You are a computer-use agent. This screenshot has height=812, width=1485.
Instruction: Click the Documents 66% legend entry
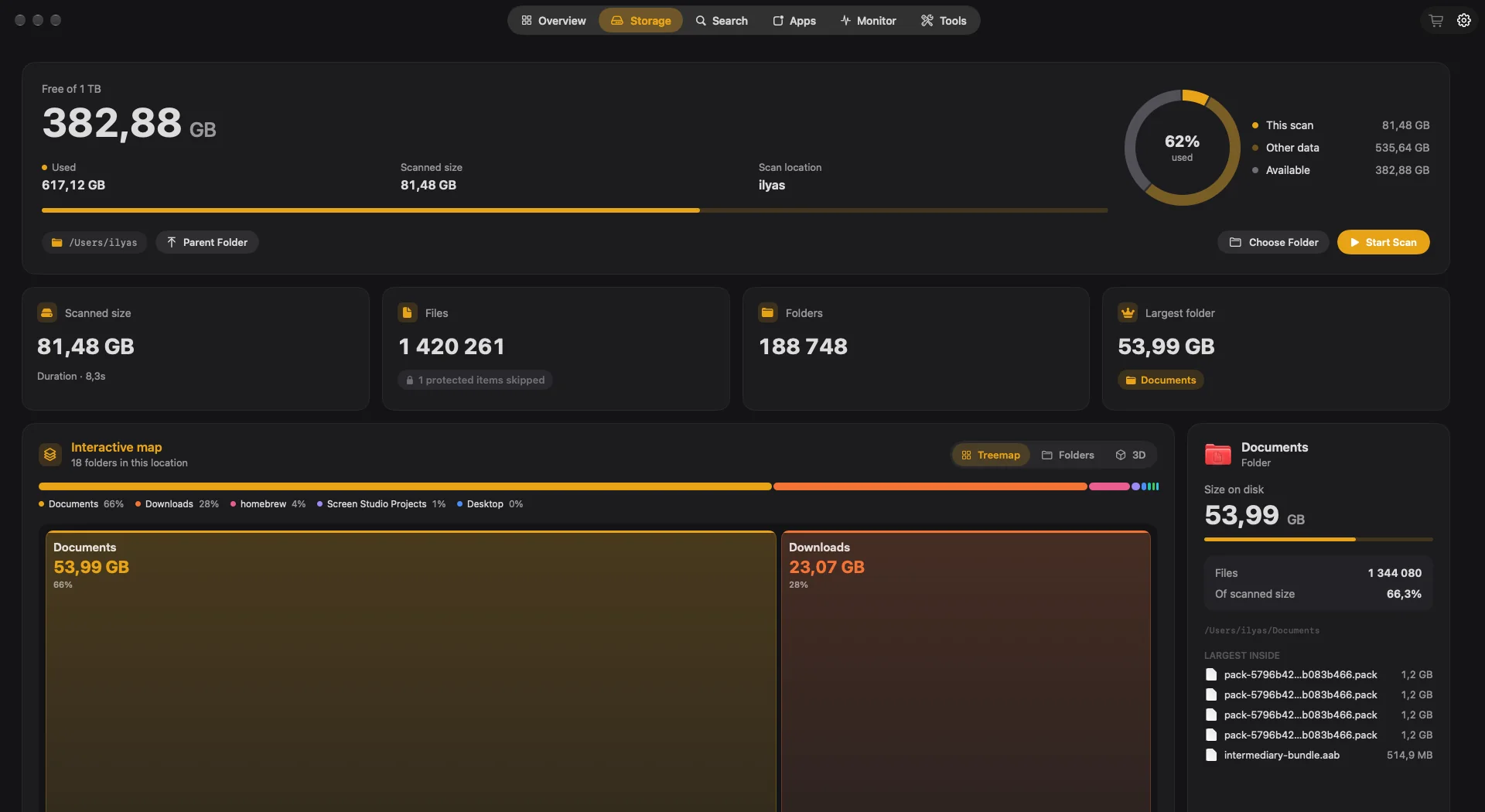pyautogui.click(x=81, y=503)
